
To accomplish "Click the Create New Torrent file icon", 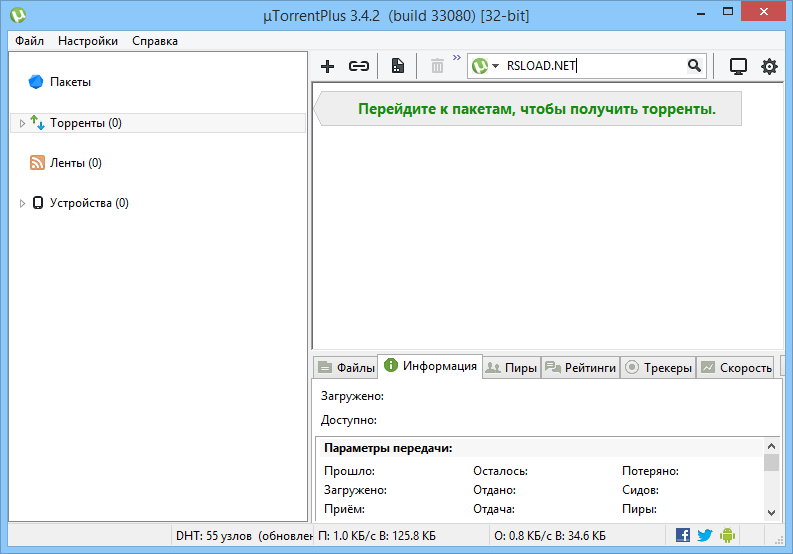I will pyautogui.click(x=398, y=66).
